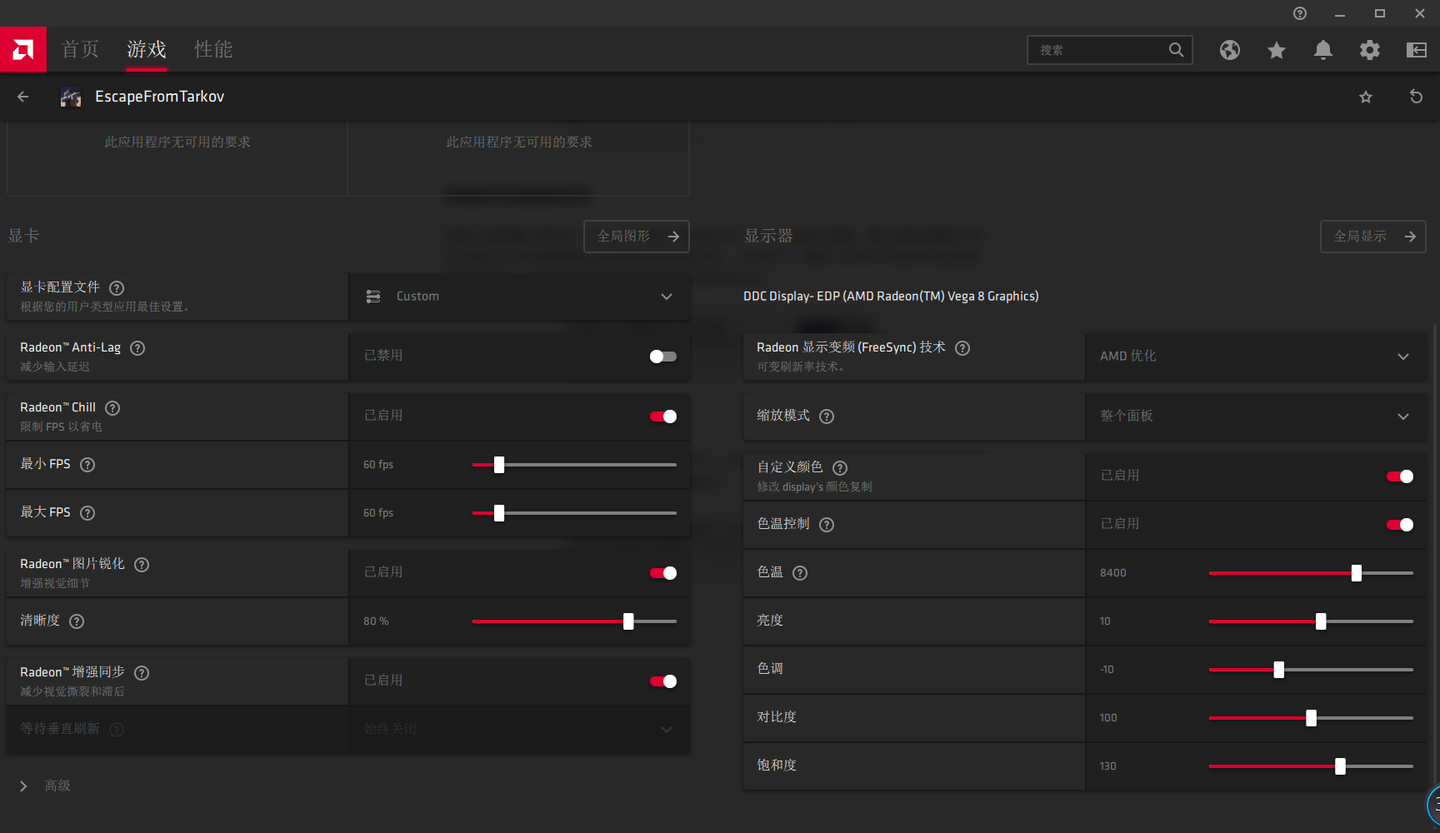Viewport: 1440px width, 833px height.
Task: Reset the EscapeFromTarkov profile with the reset icon
Action: pyautogui.click(x=1416, y=97)
